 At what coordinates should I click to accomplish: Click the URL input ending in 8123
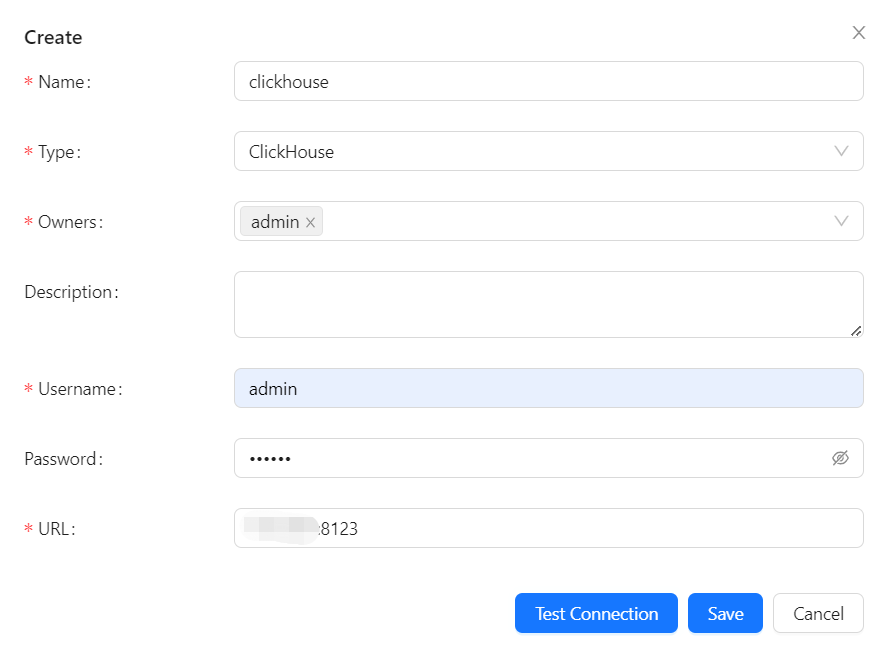[550, 528]
